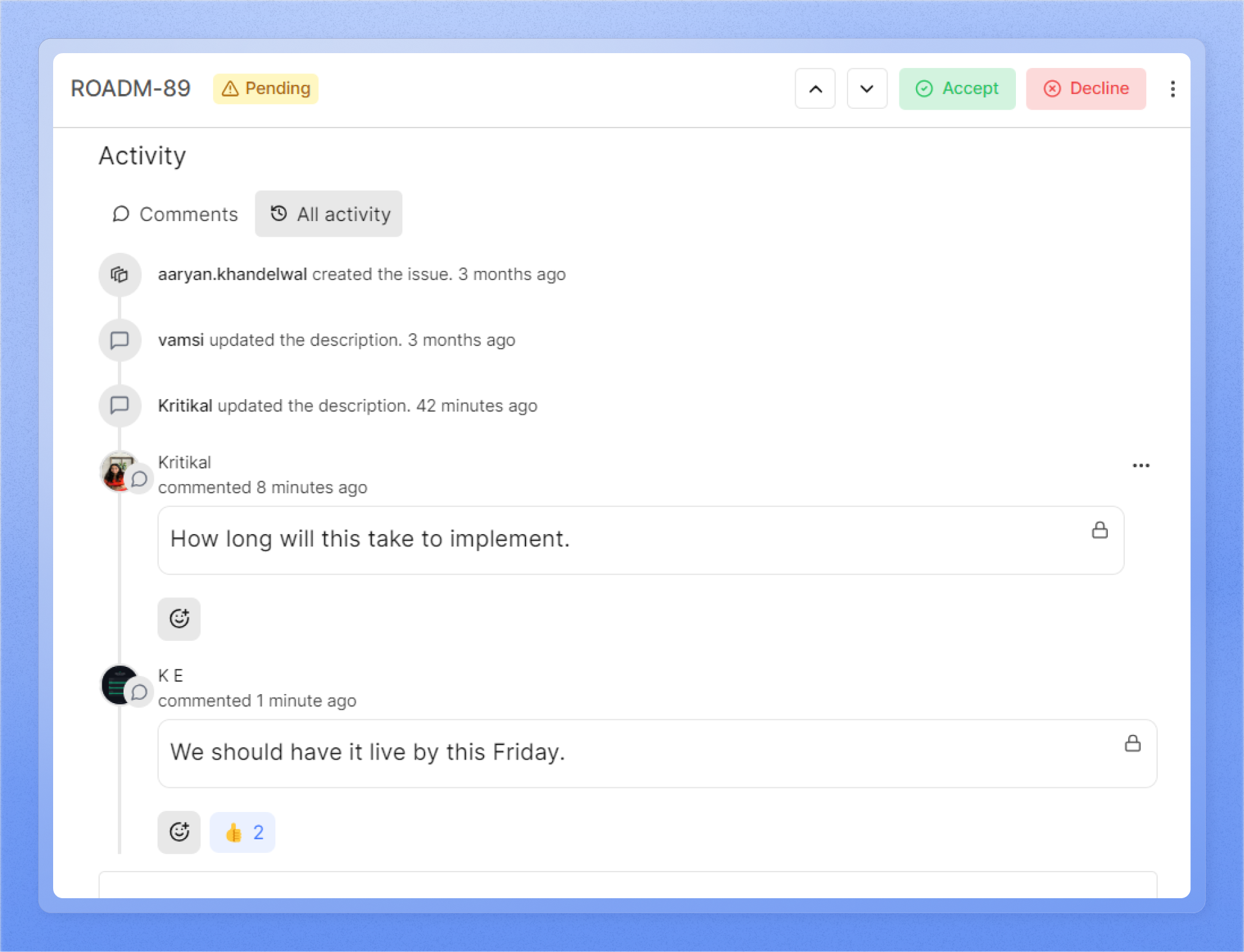Select the All activity tab

coord(328,214)
